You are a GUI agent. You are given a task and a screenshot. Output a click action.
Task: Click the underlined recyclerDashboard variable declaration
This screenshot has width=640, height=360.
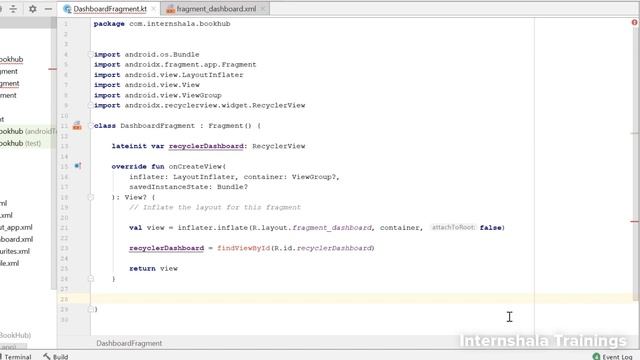(206, 146)
